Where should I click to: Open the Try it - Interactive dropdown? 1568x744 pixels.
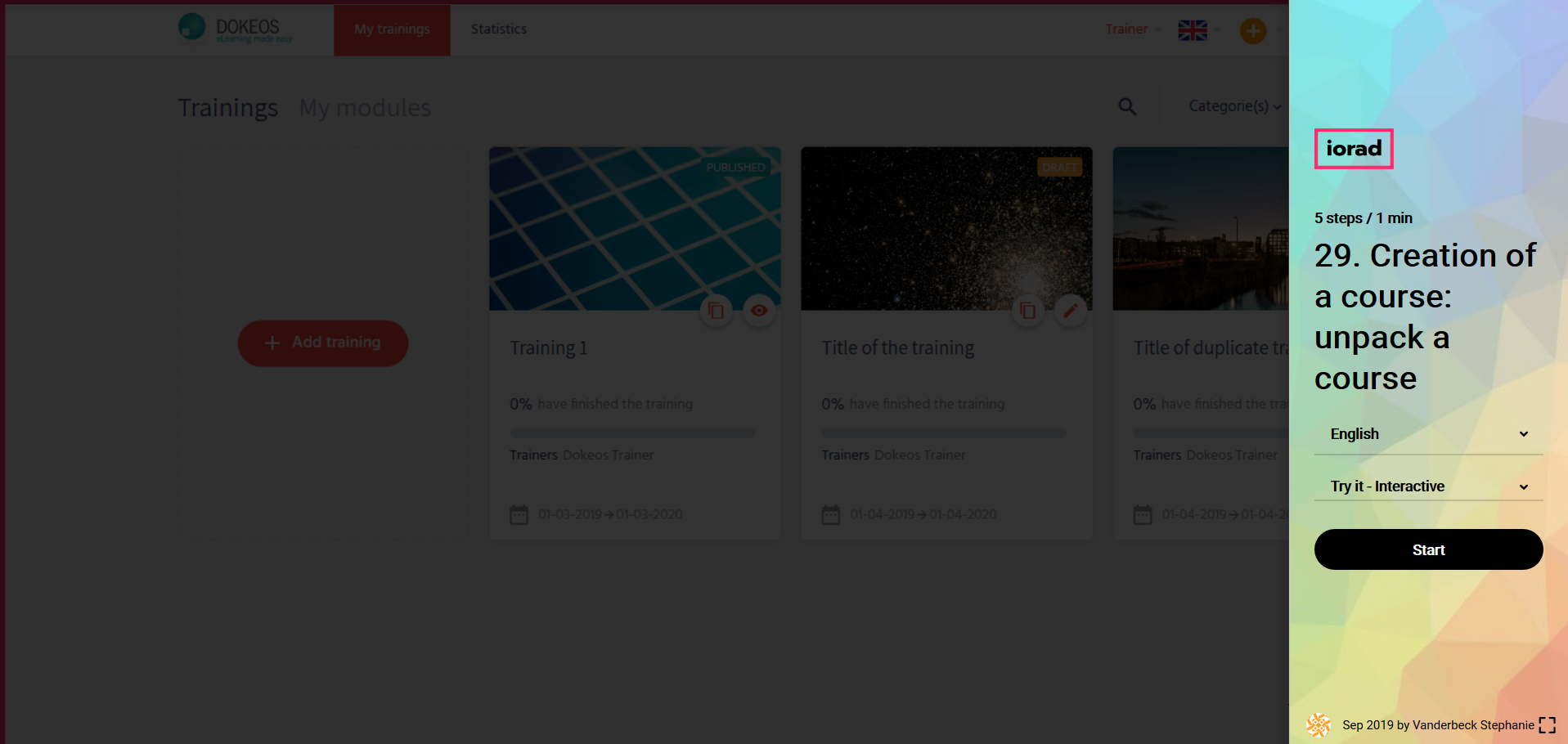[x=1427, y=486]
